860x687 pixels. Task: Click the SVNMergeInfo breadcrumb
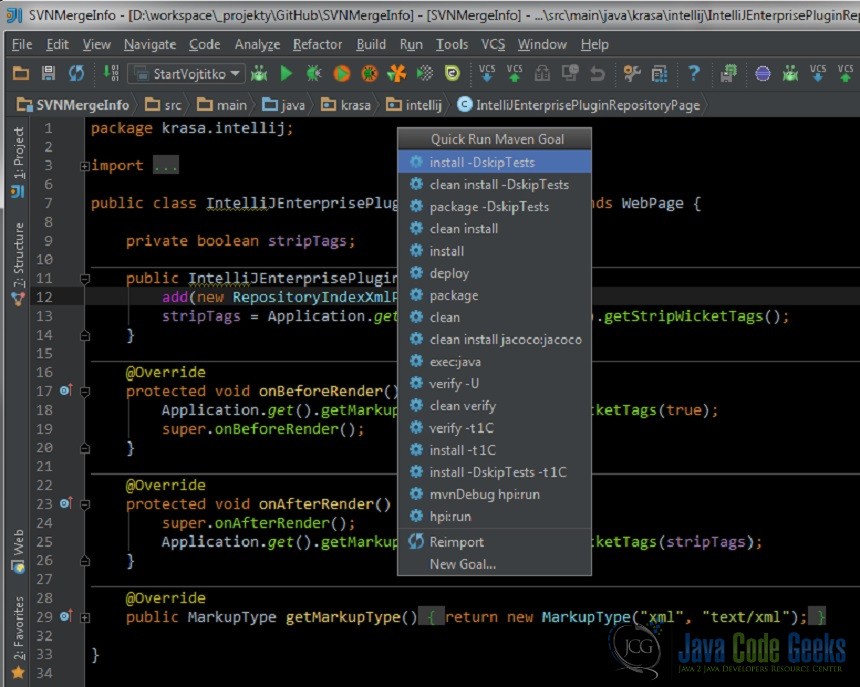pos(73,105)
